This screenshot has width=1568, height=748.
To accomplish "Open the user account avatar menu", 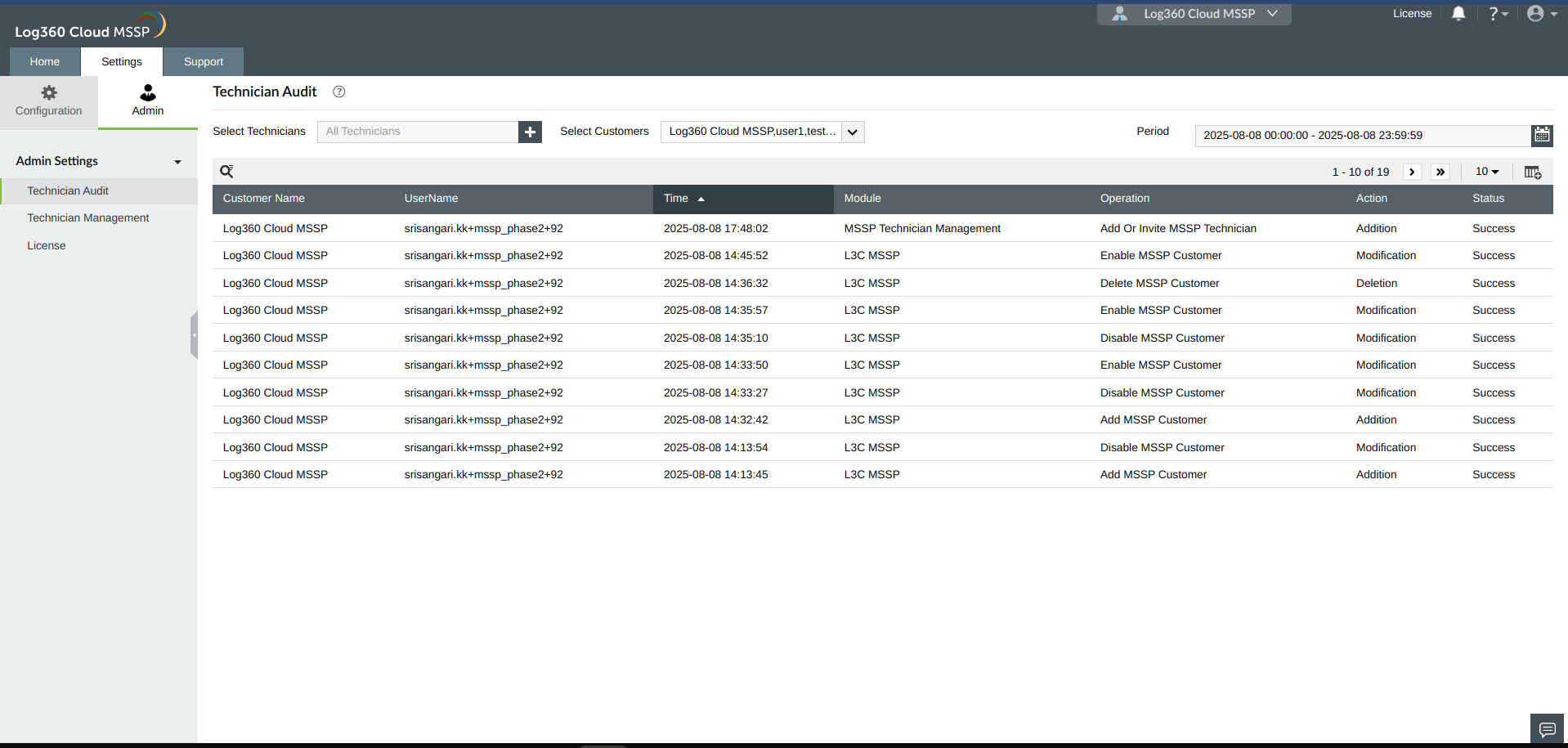I will pyautogui.click(x=1541, y=13).
